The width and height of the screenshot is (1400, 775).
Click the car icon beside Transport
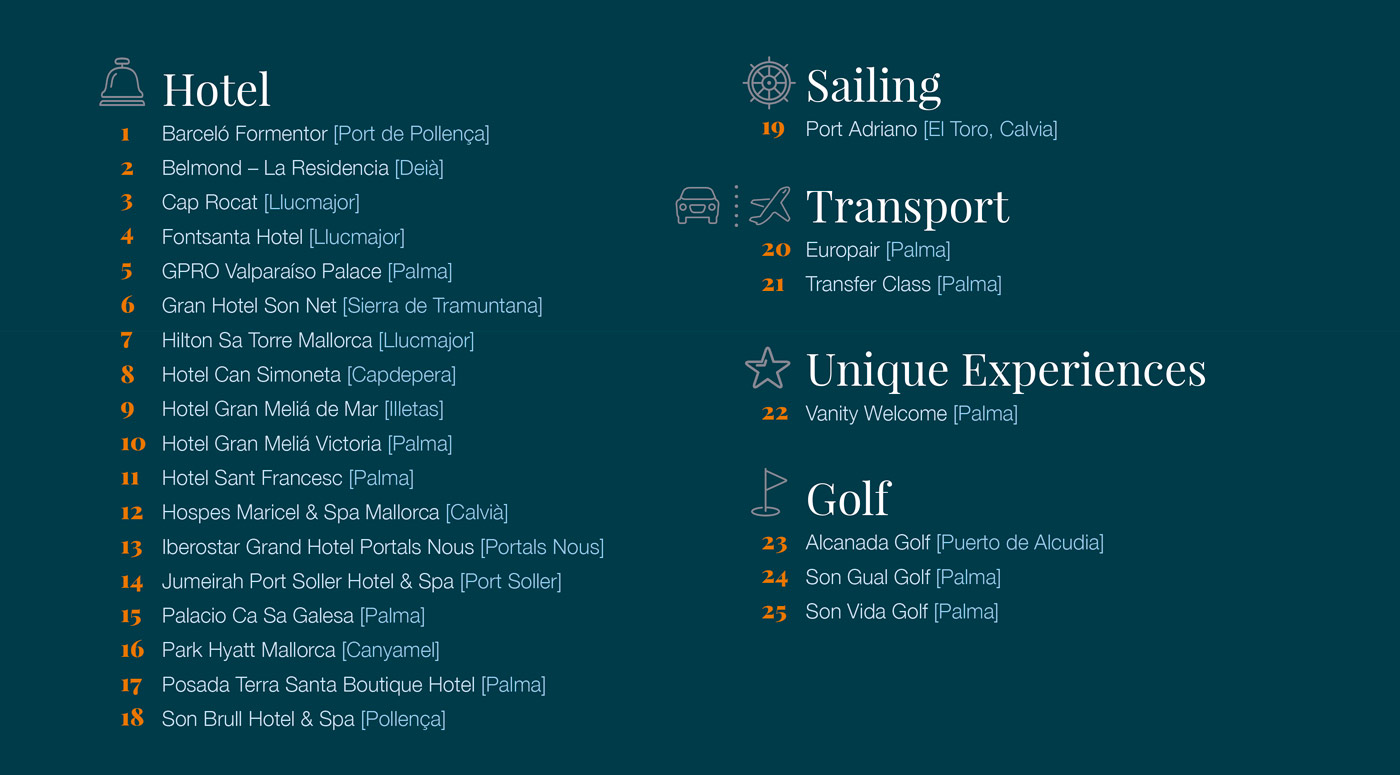point(697,205)
